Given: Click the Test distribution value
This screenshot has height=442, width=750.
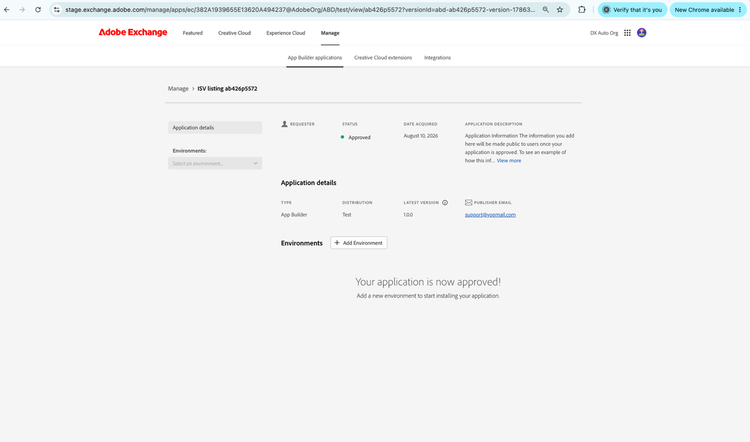Looking at the screenshot, I should [347, 215].
